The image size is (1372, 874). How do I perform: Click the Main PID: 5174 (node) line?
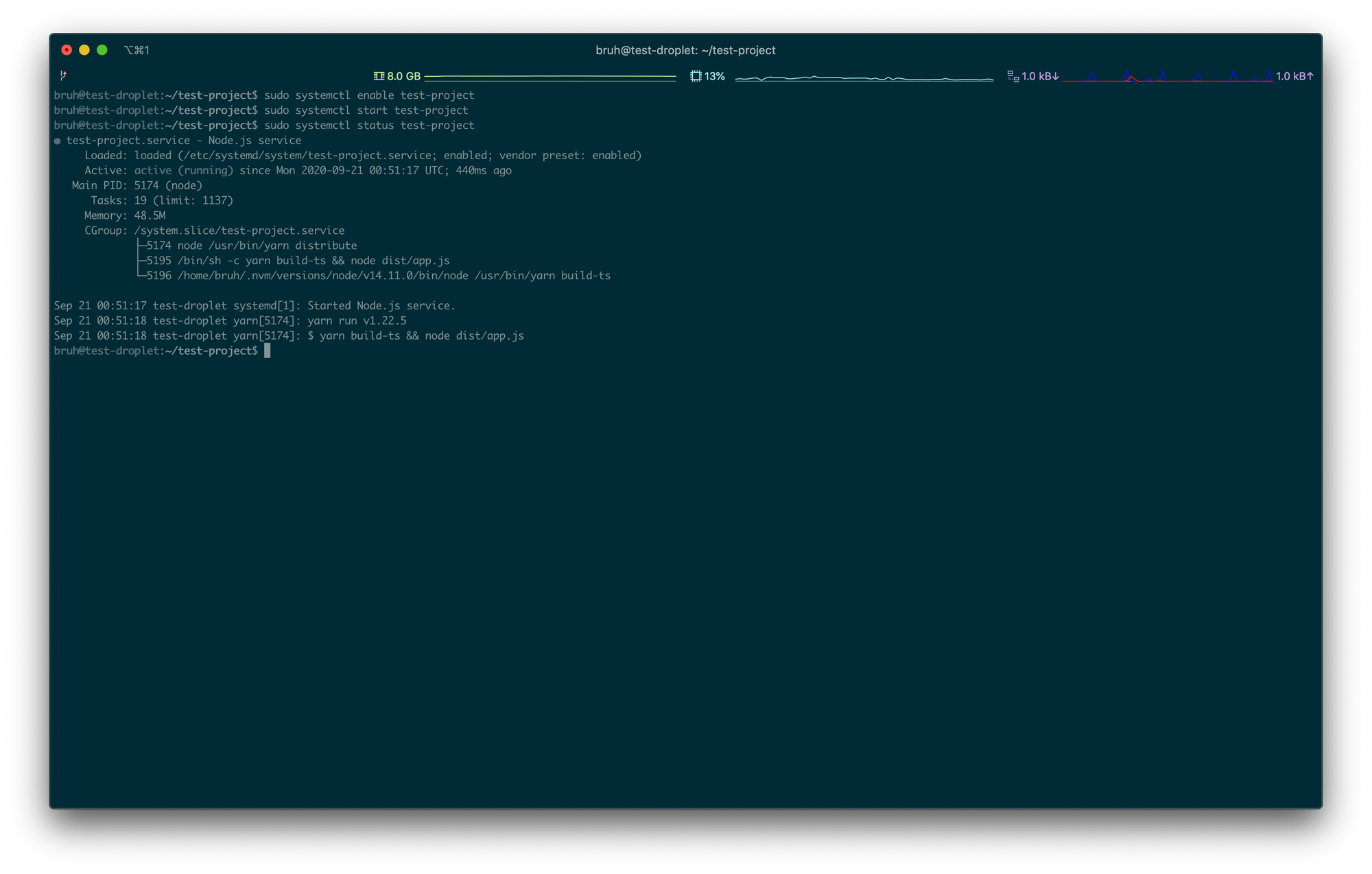coord(137,186)
